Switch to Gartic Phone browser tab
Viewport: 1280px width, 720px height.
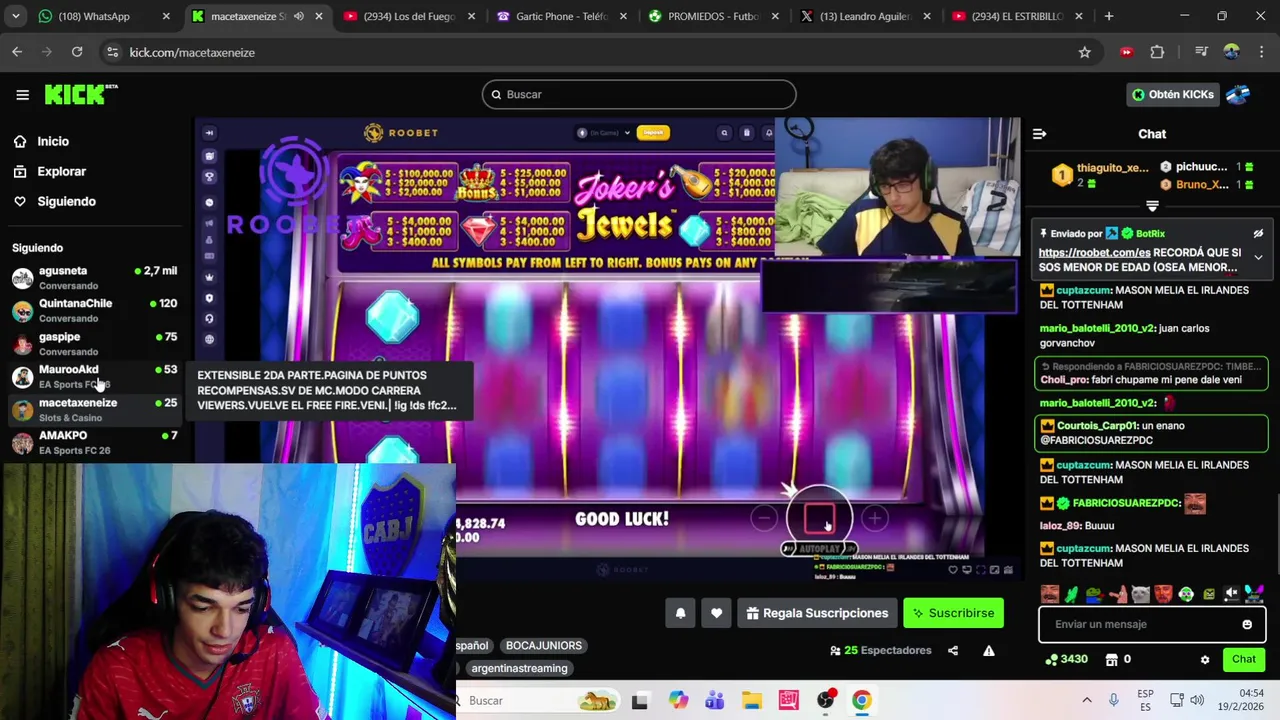coord(561,16)
